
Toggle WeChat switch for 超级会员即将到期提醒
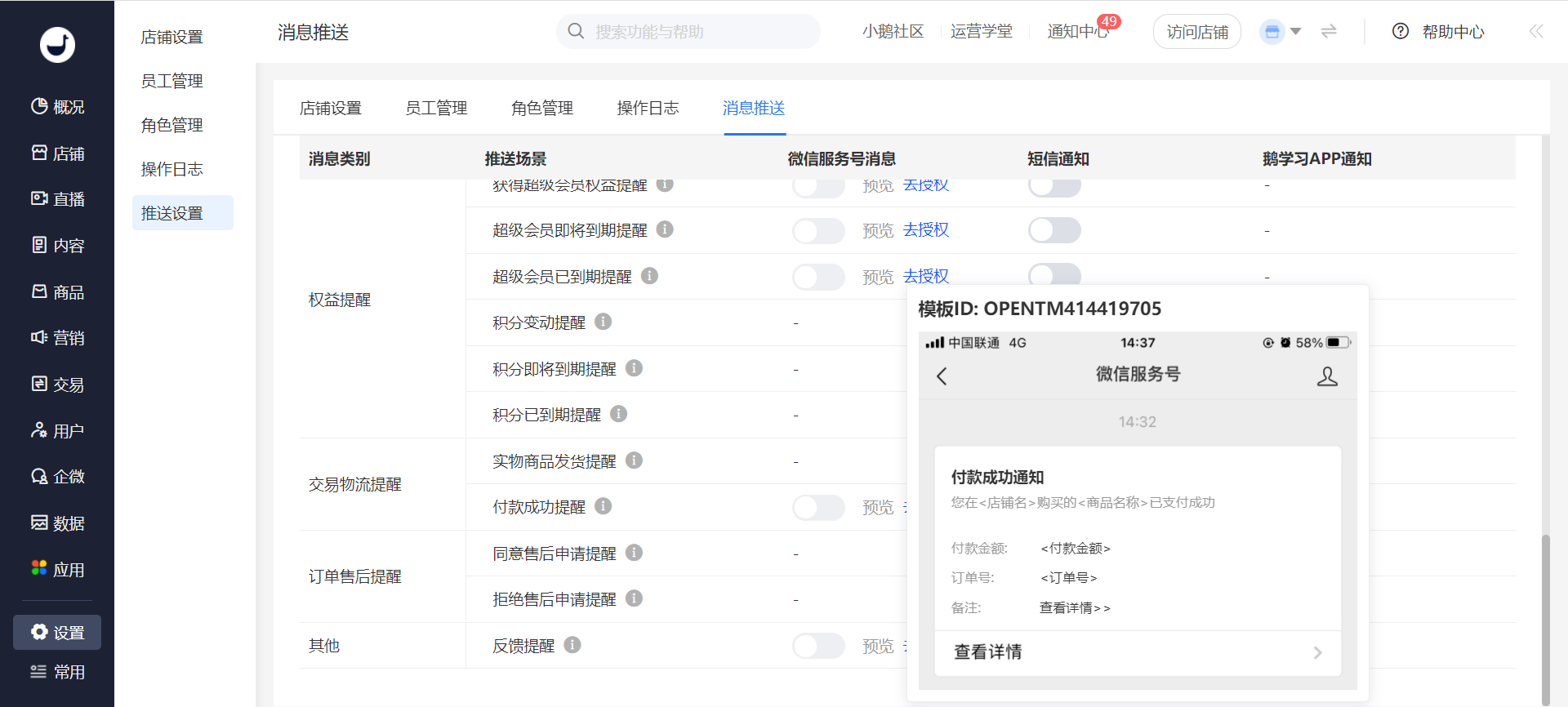[818, 230]
